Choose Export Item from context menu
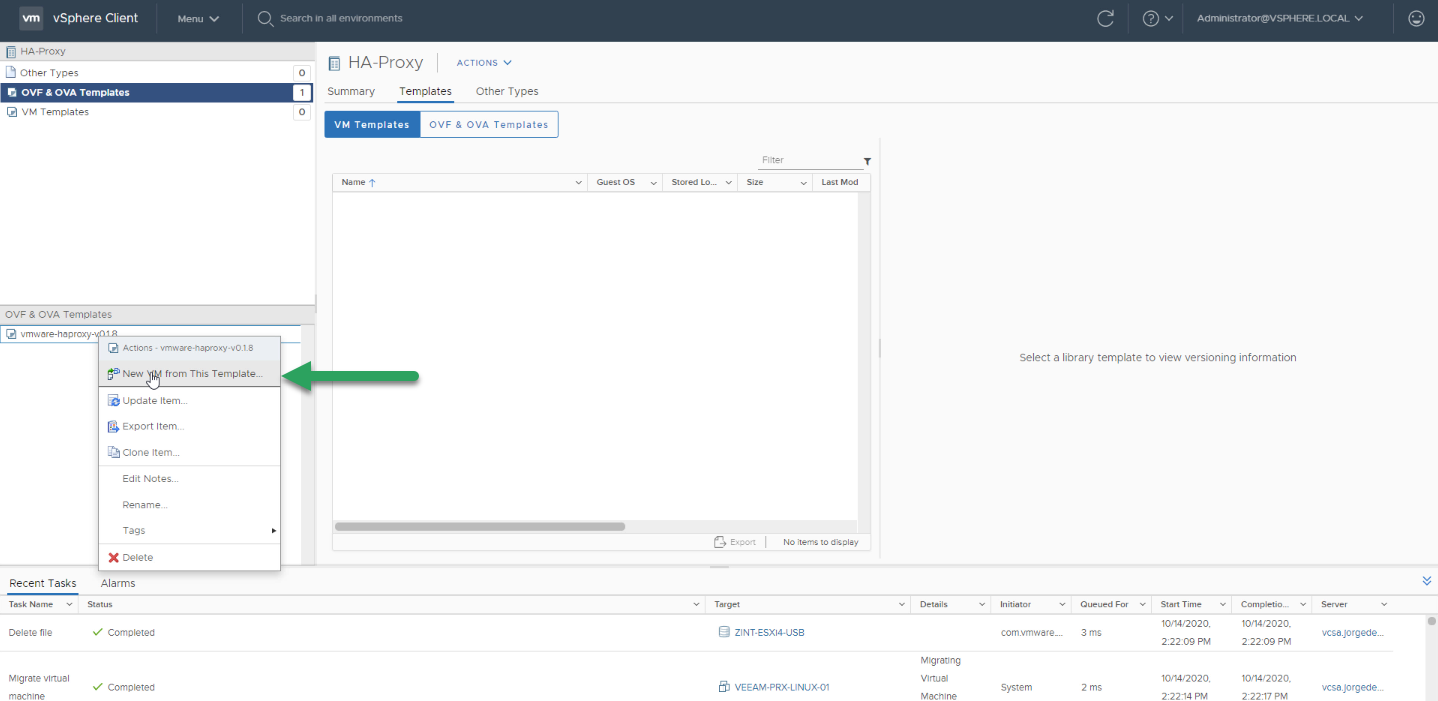 (189, 426)
